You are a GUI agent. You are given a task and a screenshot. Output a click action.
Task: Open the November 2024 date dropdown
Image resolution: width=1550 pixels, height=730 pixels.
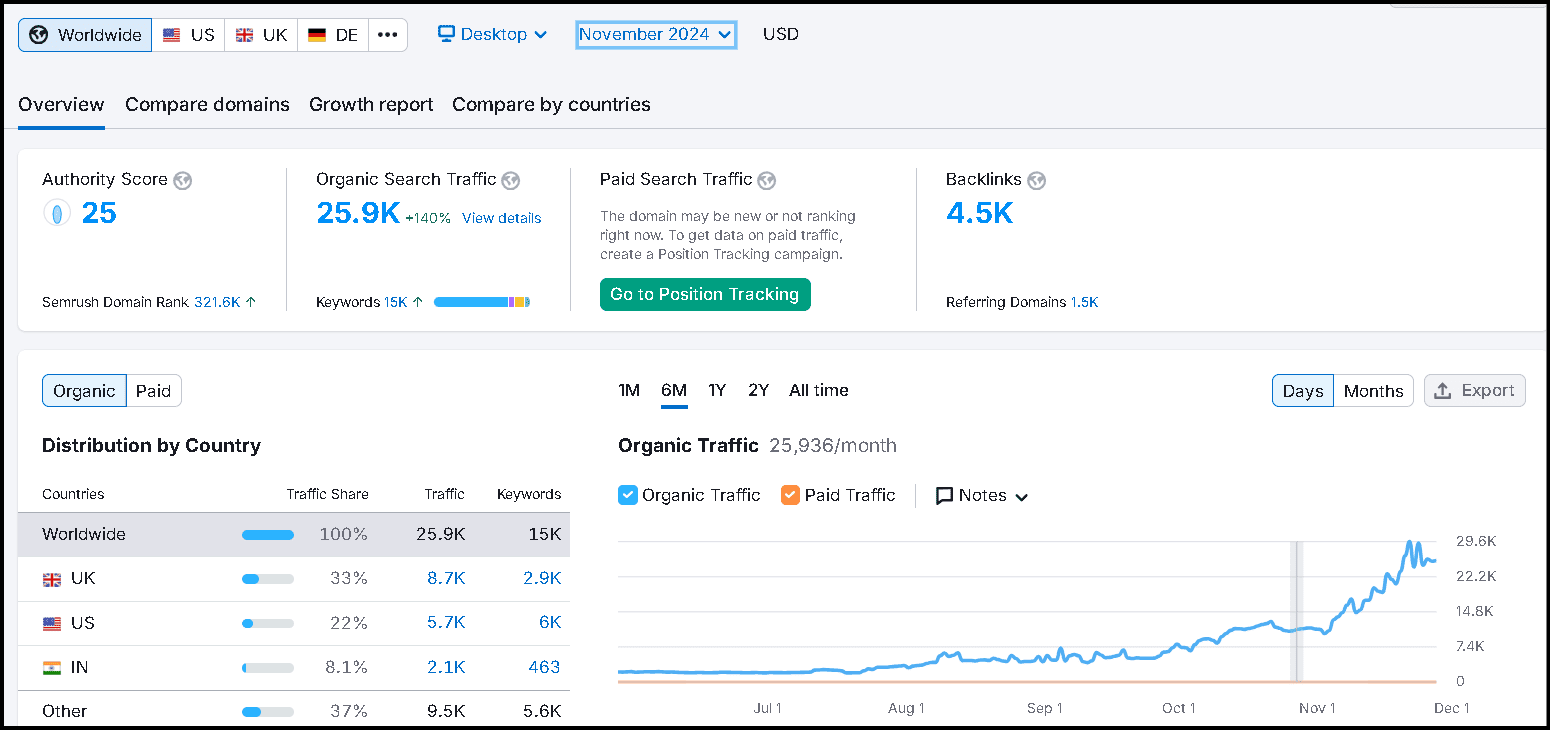656,35
